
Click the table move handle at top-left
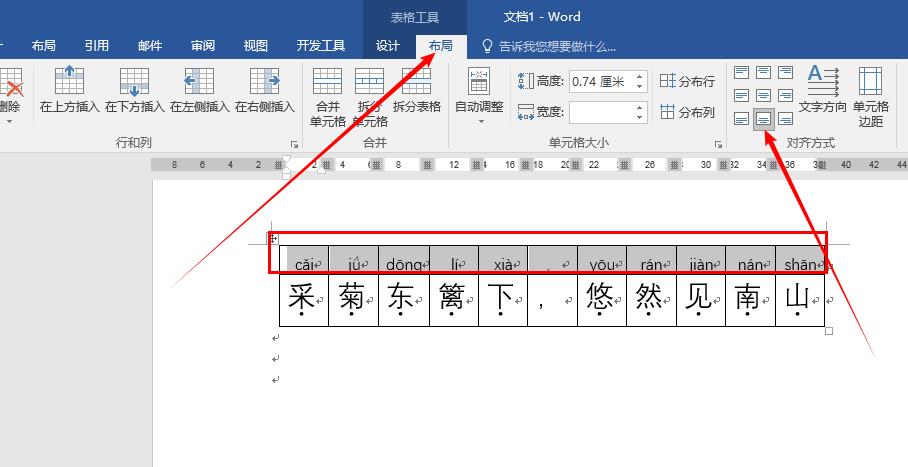point(273,238)
